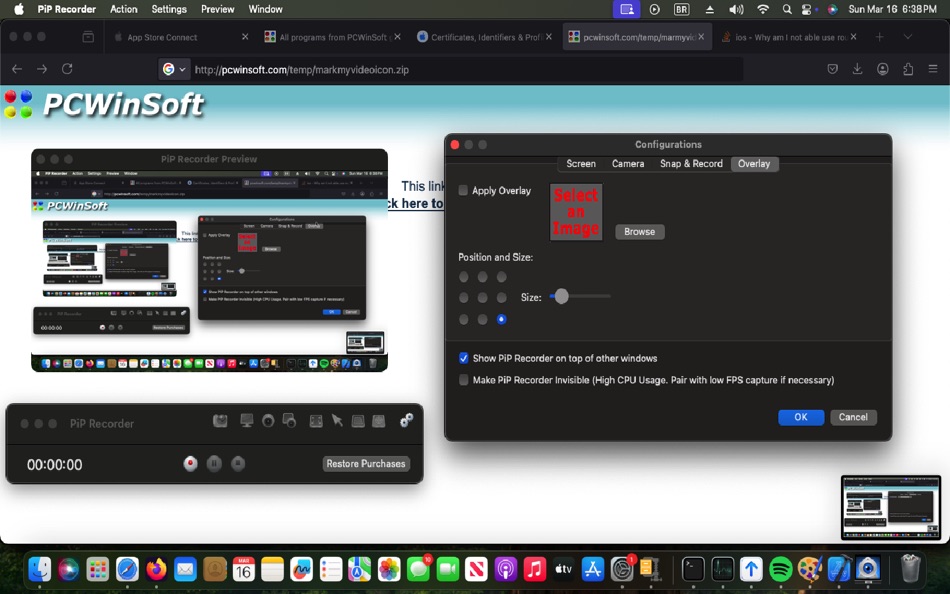Open browser extensions puzzle icon

pos(908,69)
